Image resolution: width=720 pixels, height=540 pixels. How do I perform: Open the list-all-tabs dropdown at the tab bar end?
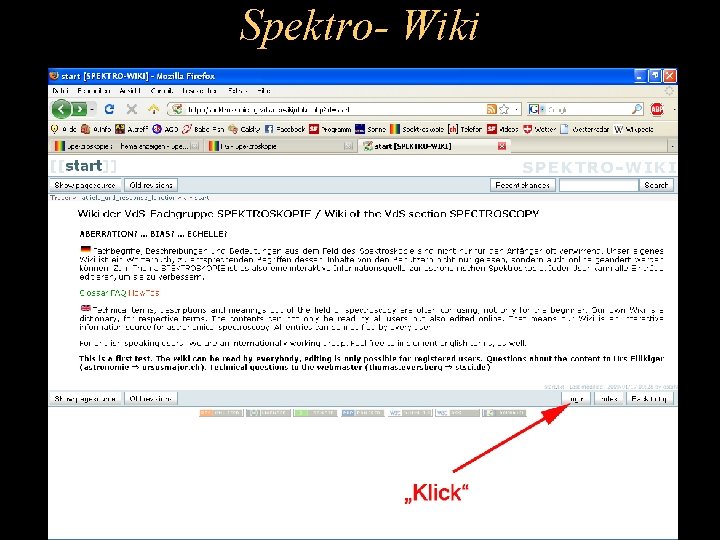(x=672, y=146)
